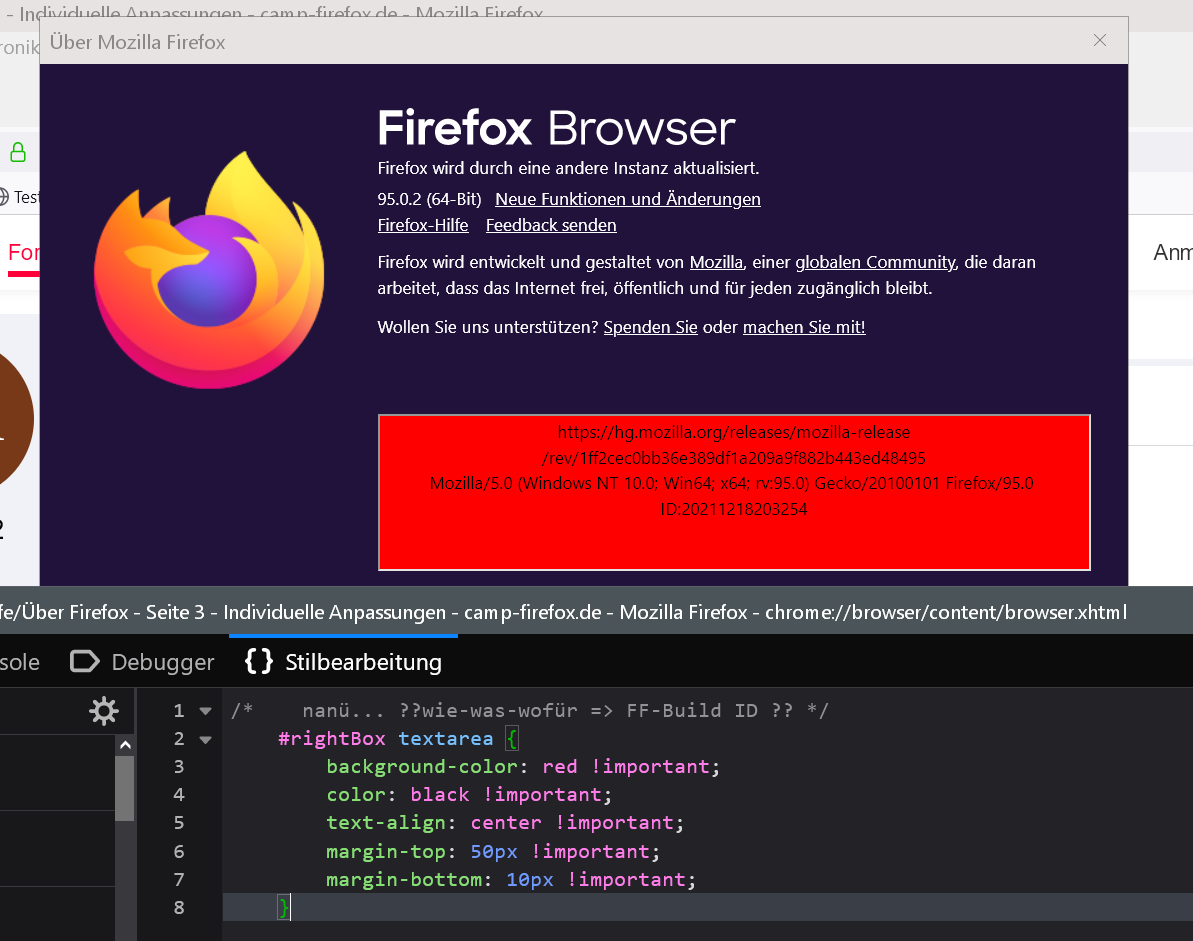Collapse the #rightBox rule on line 2
Image resolution: width=1193 pixels, height=941 pixels.
coord(205,739)
